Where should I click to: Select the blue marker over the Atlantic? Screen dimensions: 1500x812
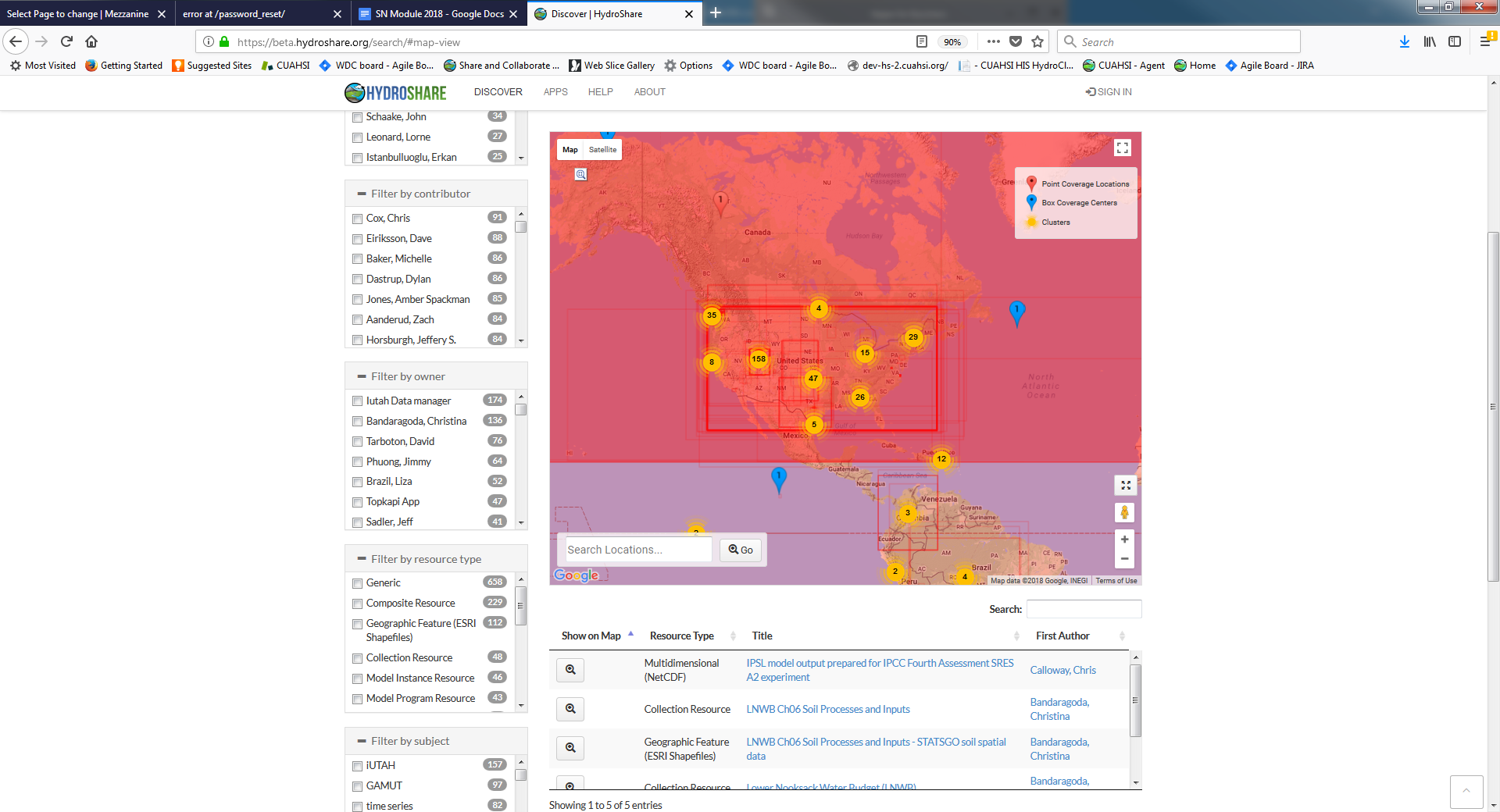point(1016,312)
